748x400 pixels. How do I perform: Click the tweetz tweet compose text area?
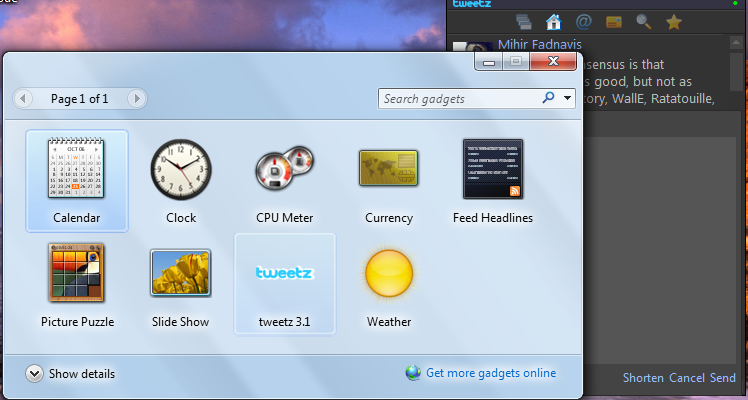tap(661, 250)
